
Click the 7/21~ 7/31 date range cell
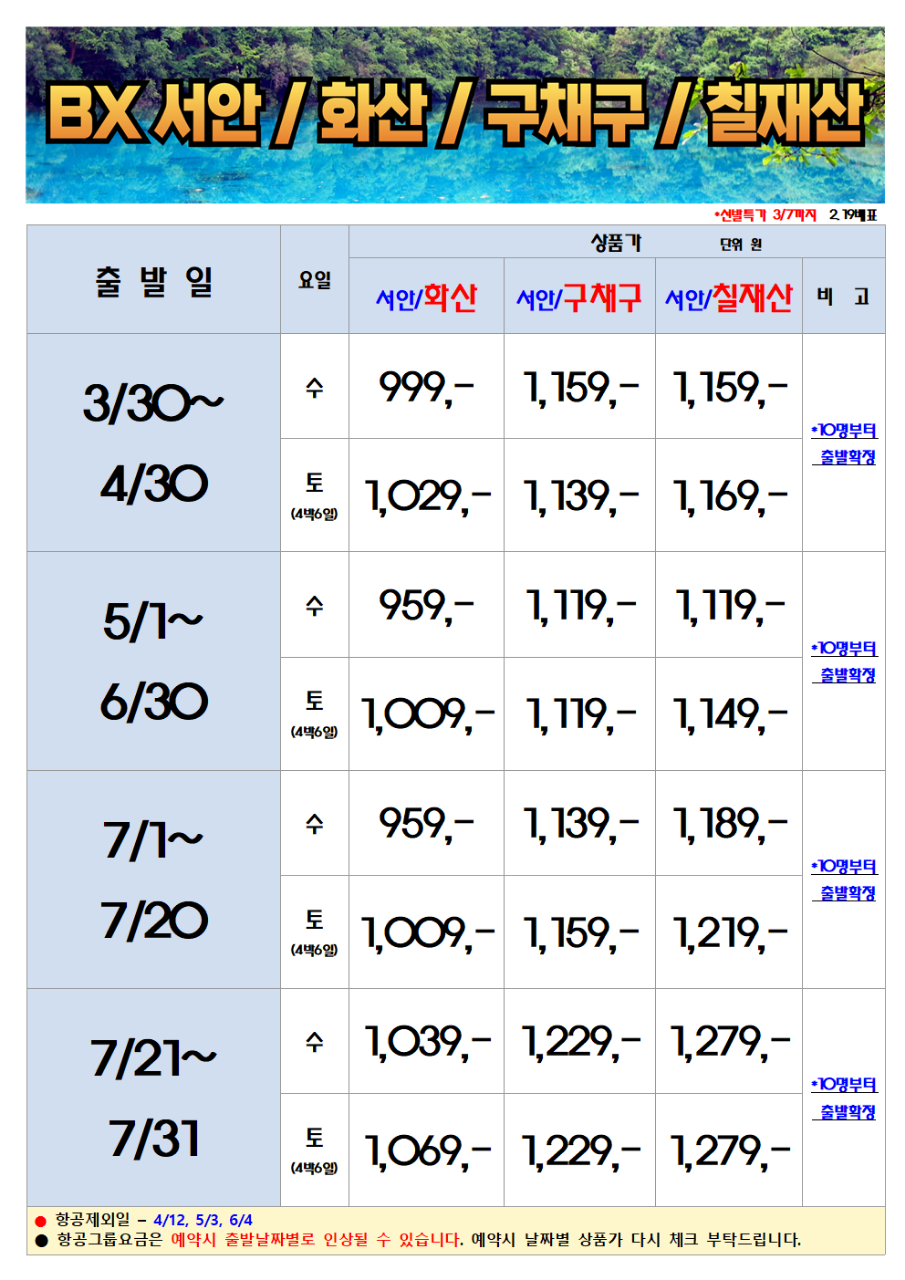153,1097
